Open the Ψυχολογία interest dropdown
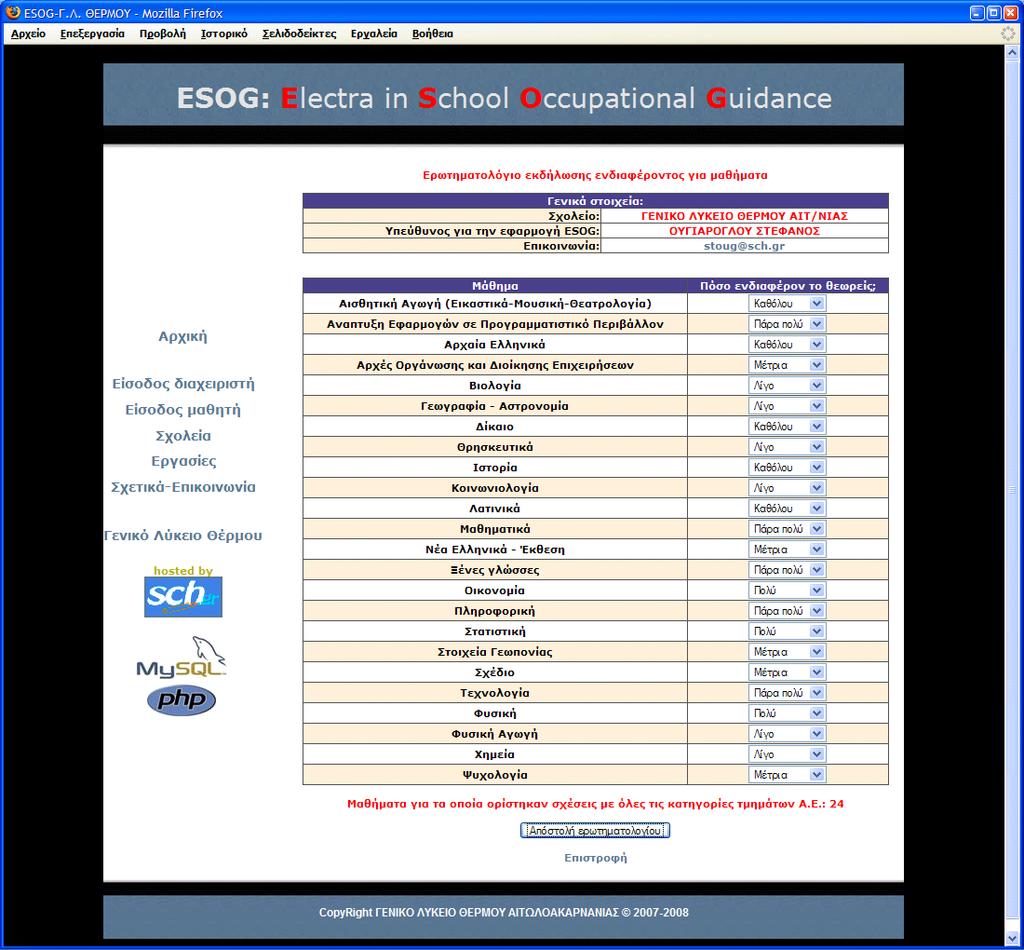The image size is (1024, 950). pyautogui.click(x=787, y=775)
